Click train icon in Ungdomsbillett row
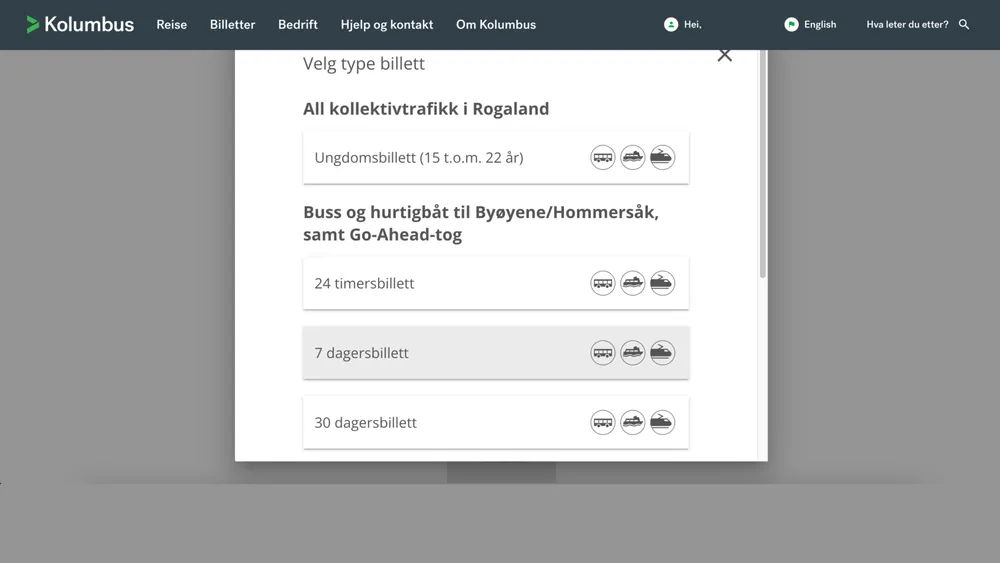The width and height of the screenshot is (1000, 563). pyautogui.click(x=663, y=157)
